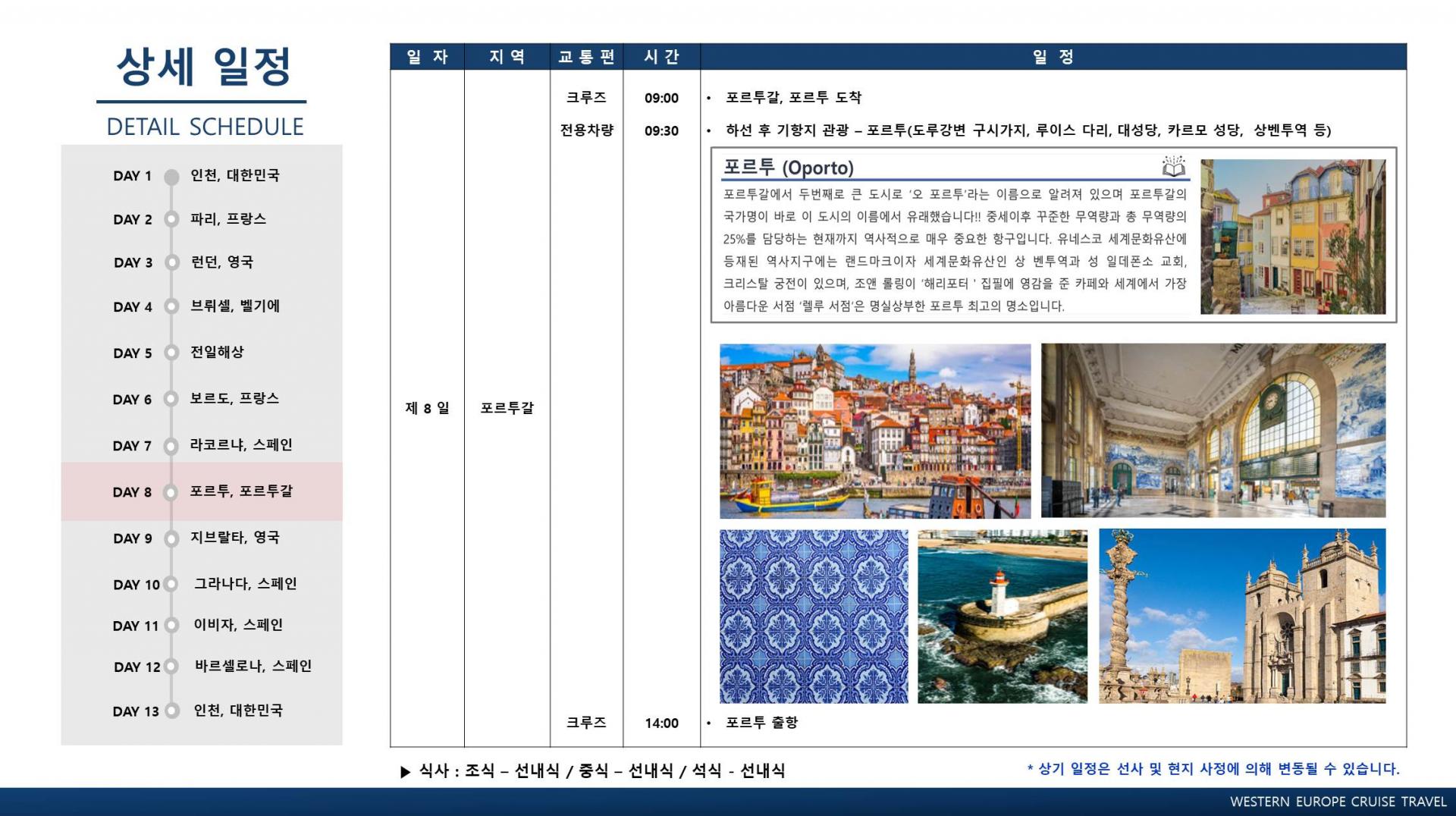The width and height of the screenshot is (1456, 816).
Task: Select the DAY 2 timeline marker for 파리
Action: (x=172, y=219)
